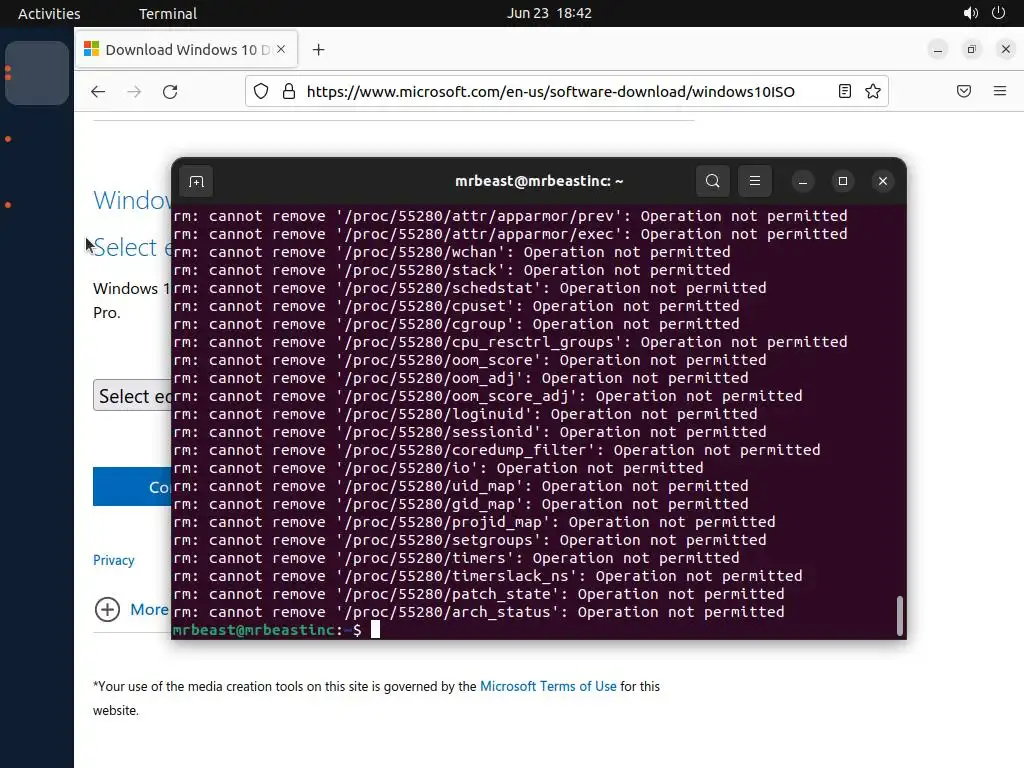The height and width of the screenshot is (768, 1024).
Task: Open Activities overview
Action: pyautogui.click(x=49, y=13)
